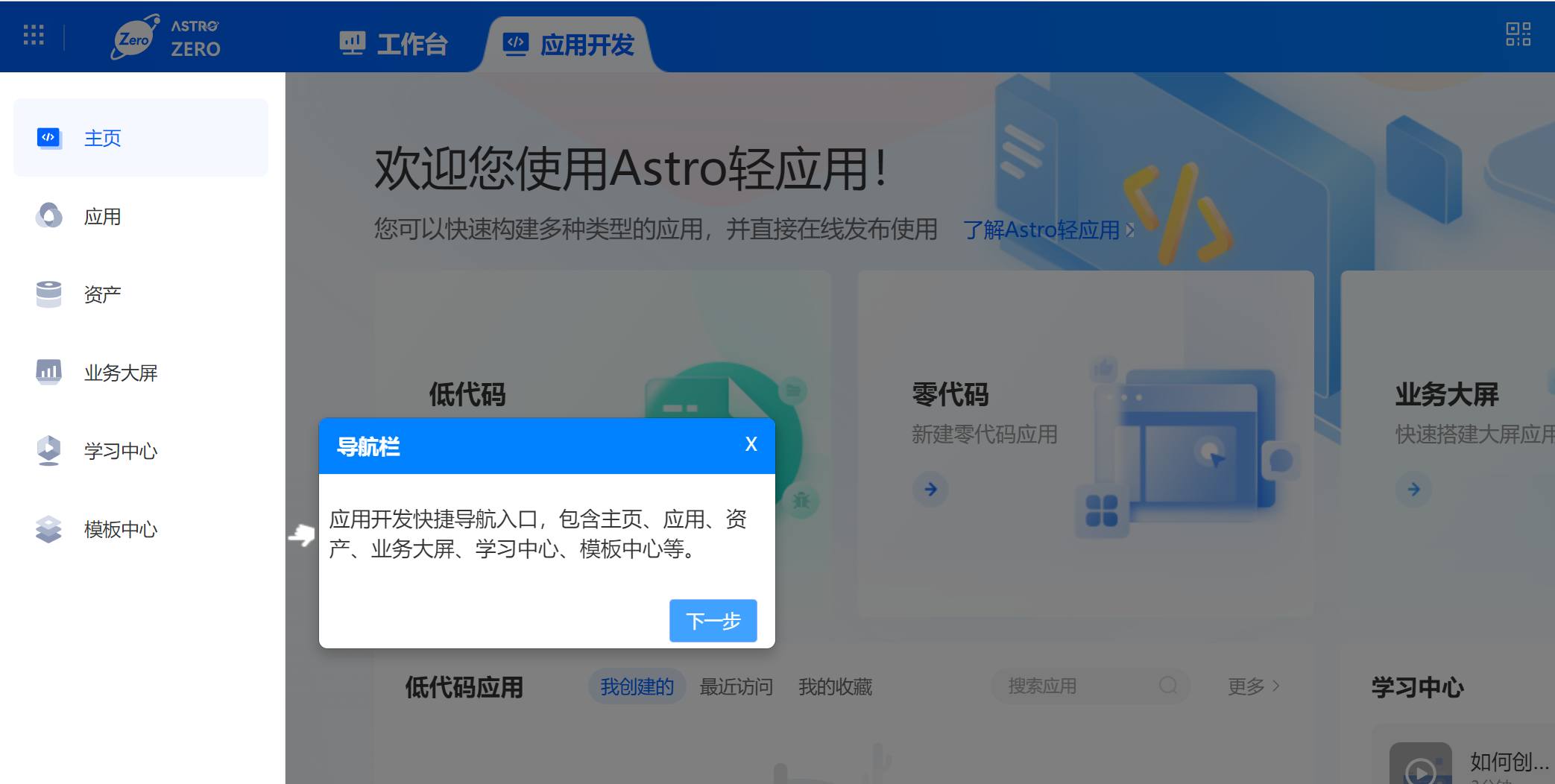Click the 低代码 card title

[467, 394]
